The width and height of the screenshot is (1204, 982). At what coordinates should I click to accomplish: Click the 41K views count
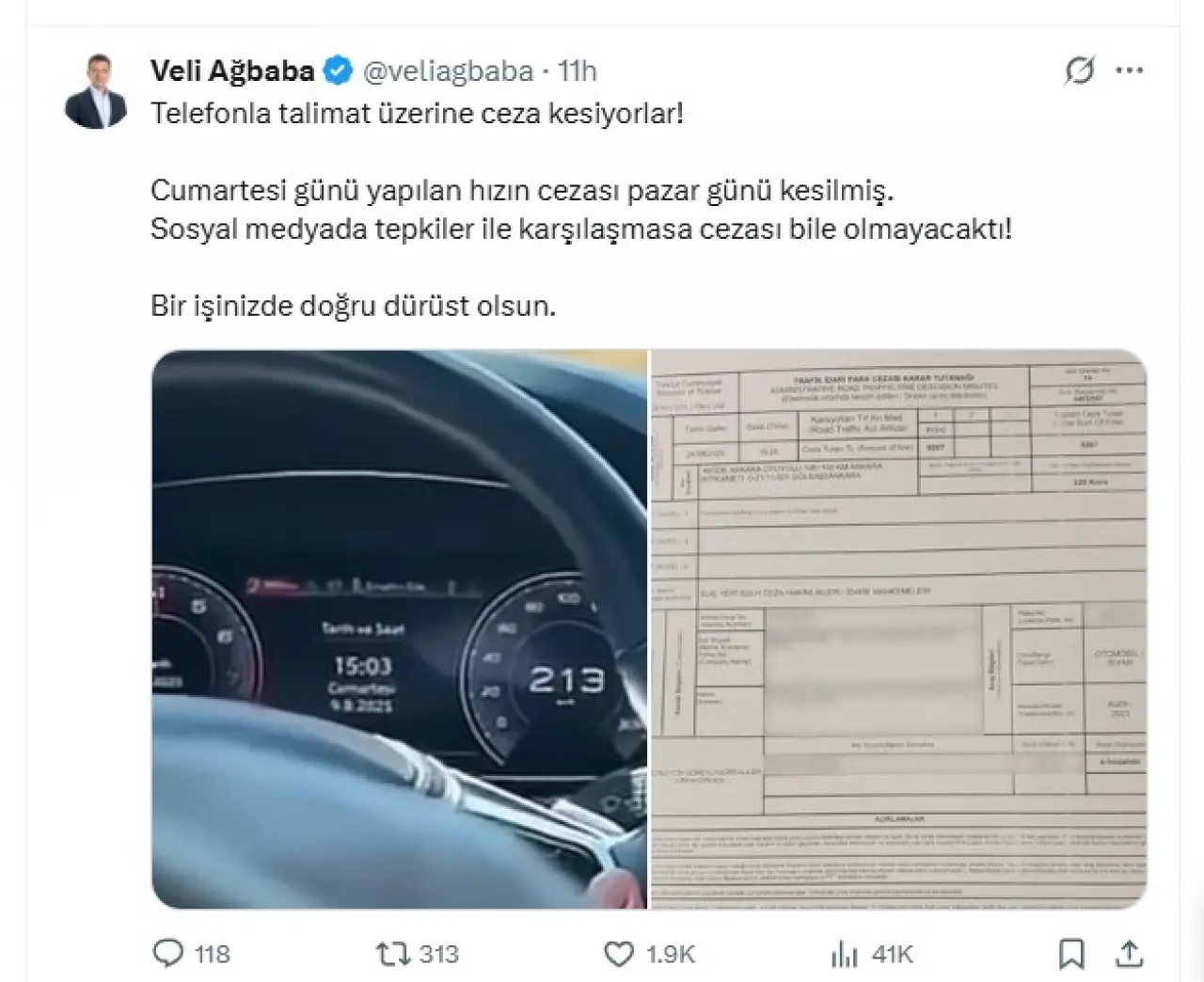coord(893,954)
